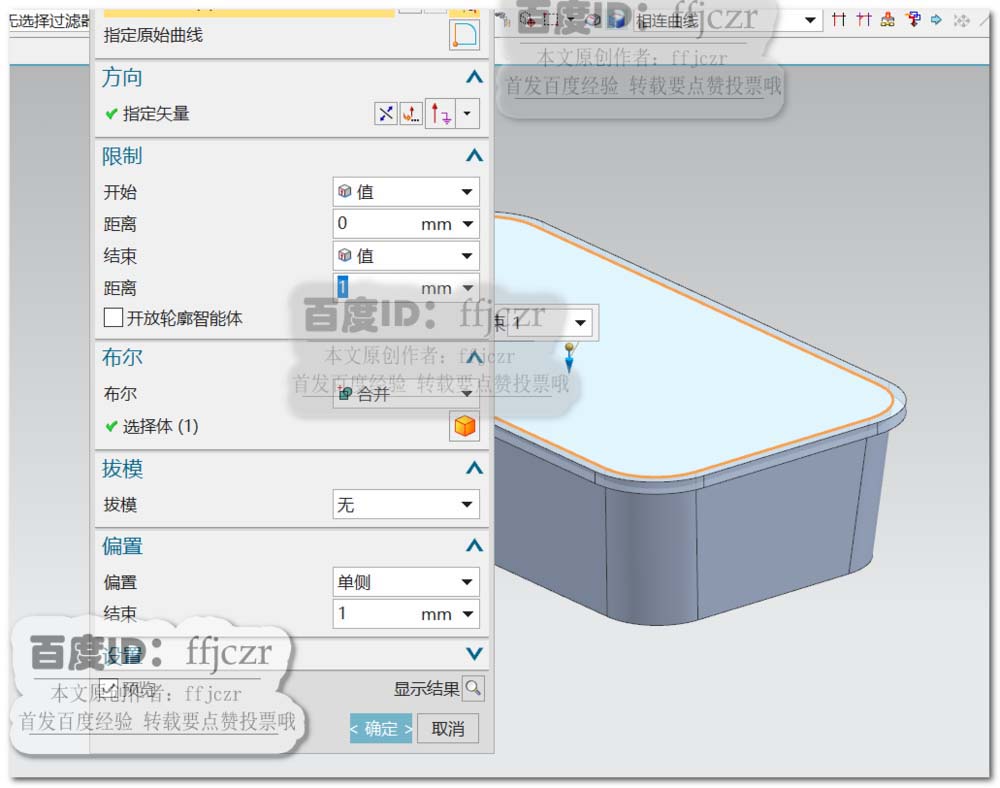Viewport: 1000px width, 788px height.
Task: Collapse the 限制 section
Action: [x=474, y=156]
